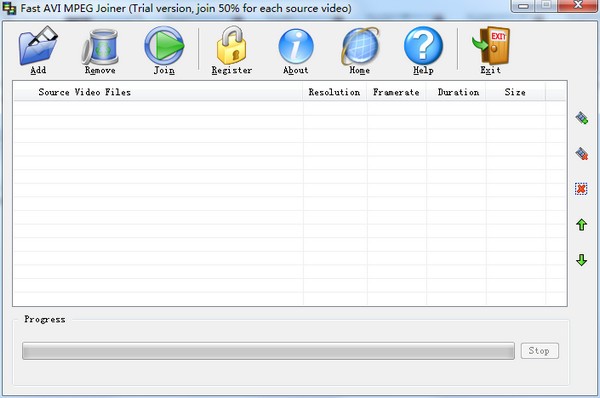Move selected file down with green arrow
Screen dimensions: 600x398
point(582,260)
